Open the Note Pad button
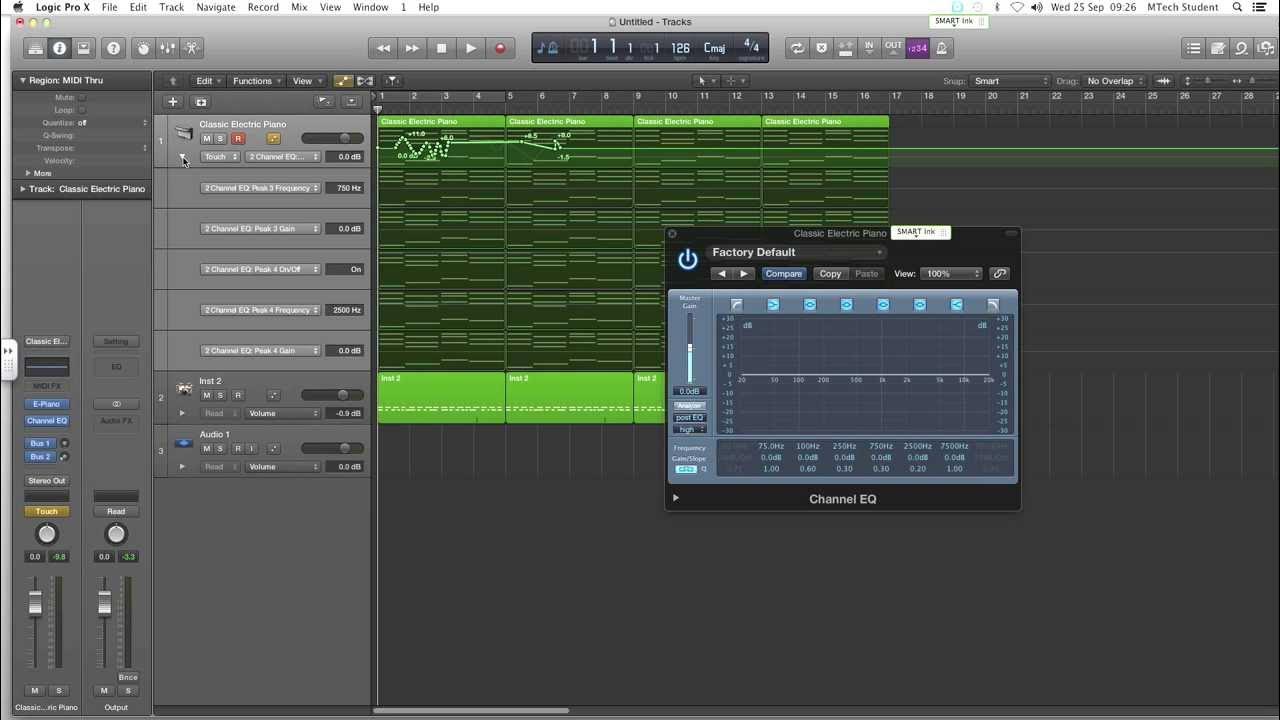1280x720 pixels. click(x=1218, y=48)
